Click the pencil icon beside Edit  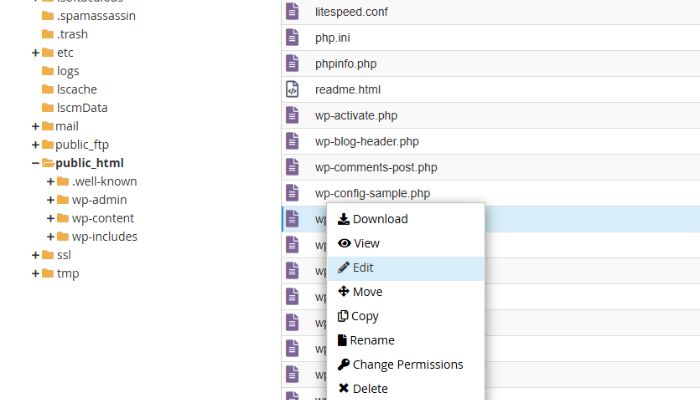tap(344, 268)
